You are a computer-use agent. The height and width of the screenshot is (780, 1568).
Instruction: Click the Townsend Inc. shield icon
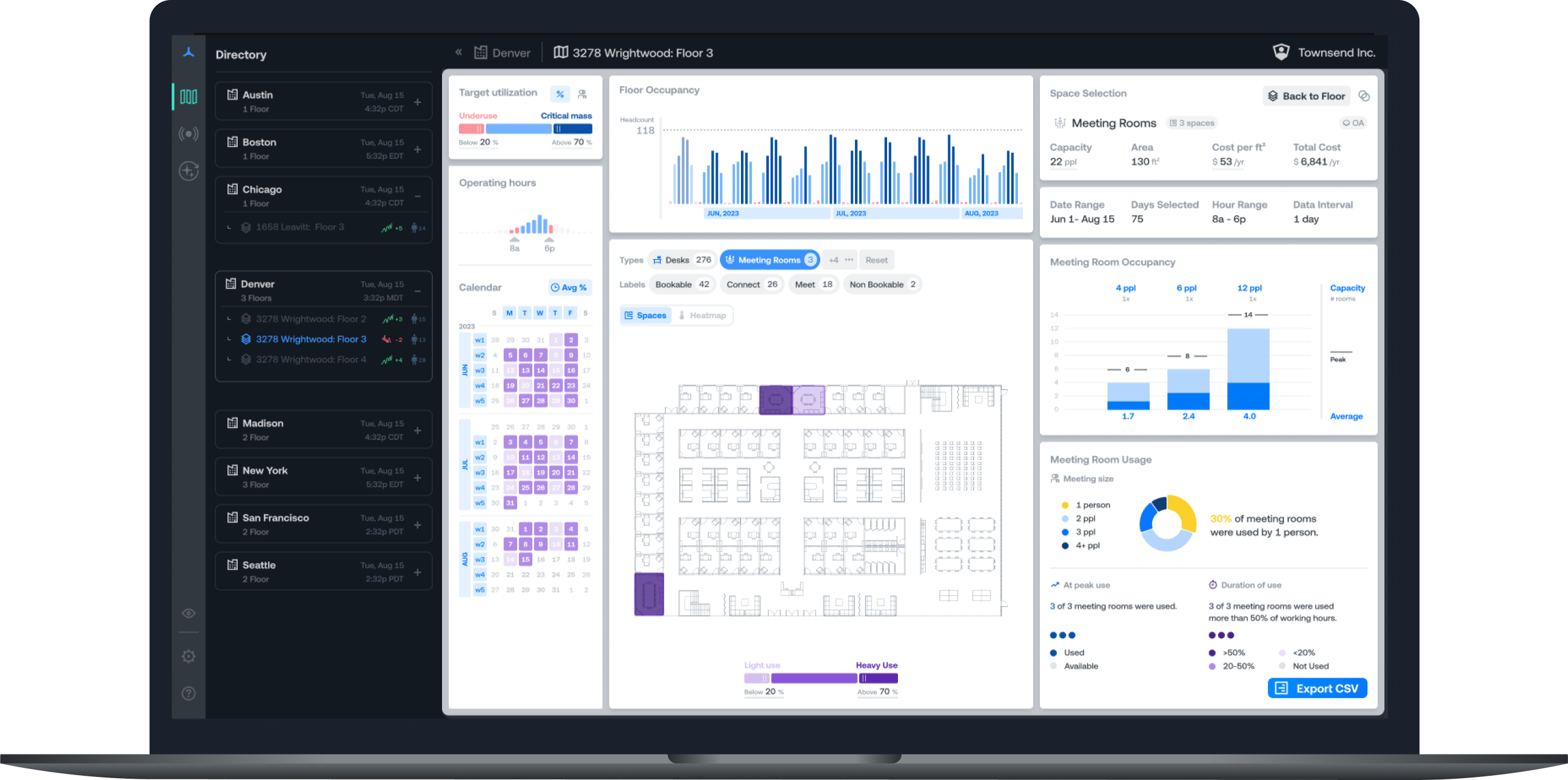(1282, 52)
